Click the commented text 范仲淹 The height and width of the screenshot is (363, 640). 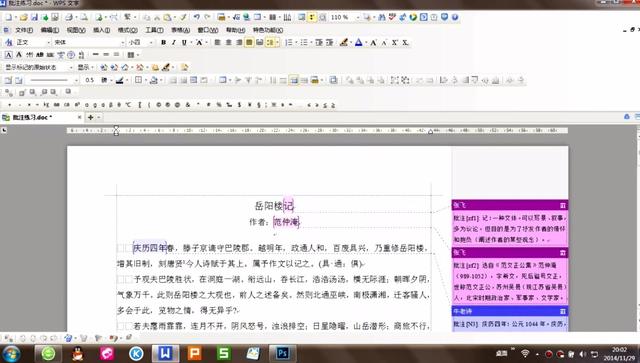pyautogui.click(x=286, y=222)
